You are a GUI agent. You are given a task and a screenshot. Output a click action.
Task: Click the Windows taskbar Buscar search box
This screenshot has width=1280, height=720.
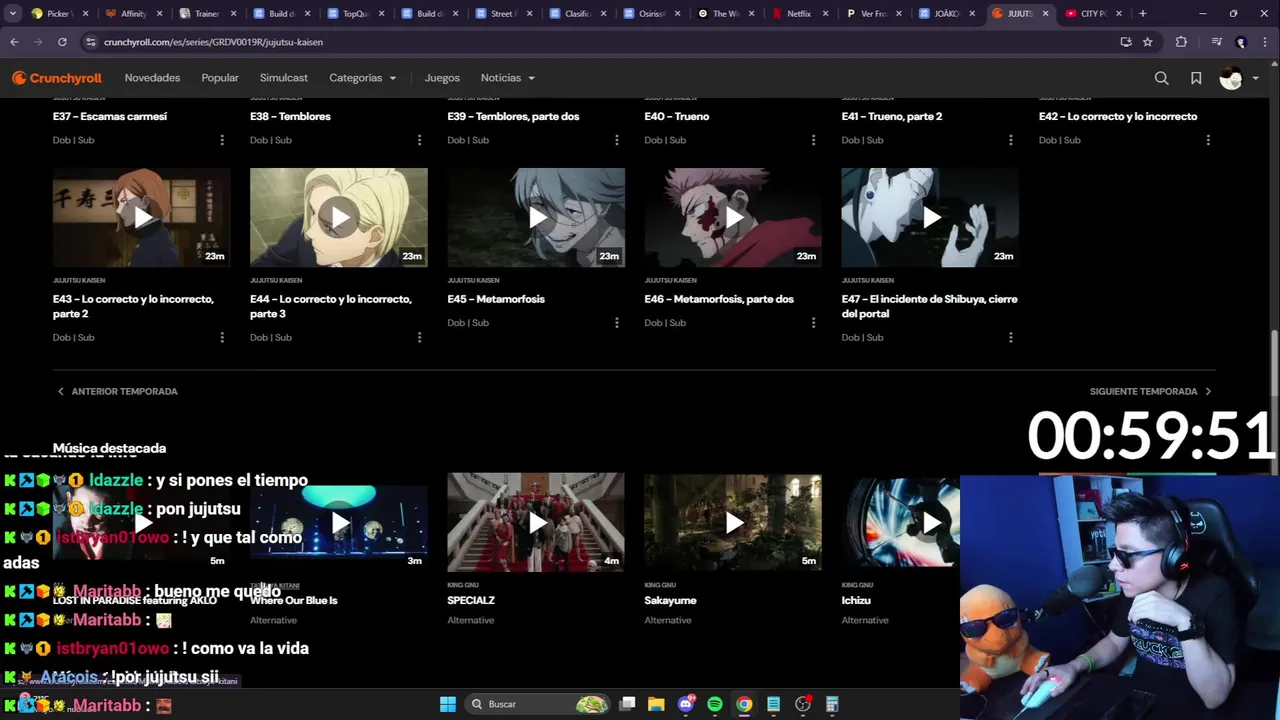pos(538,704)
